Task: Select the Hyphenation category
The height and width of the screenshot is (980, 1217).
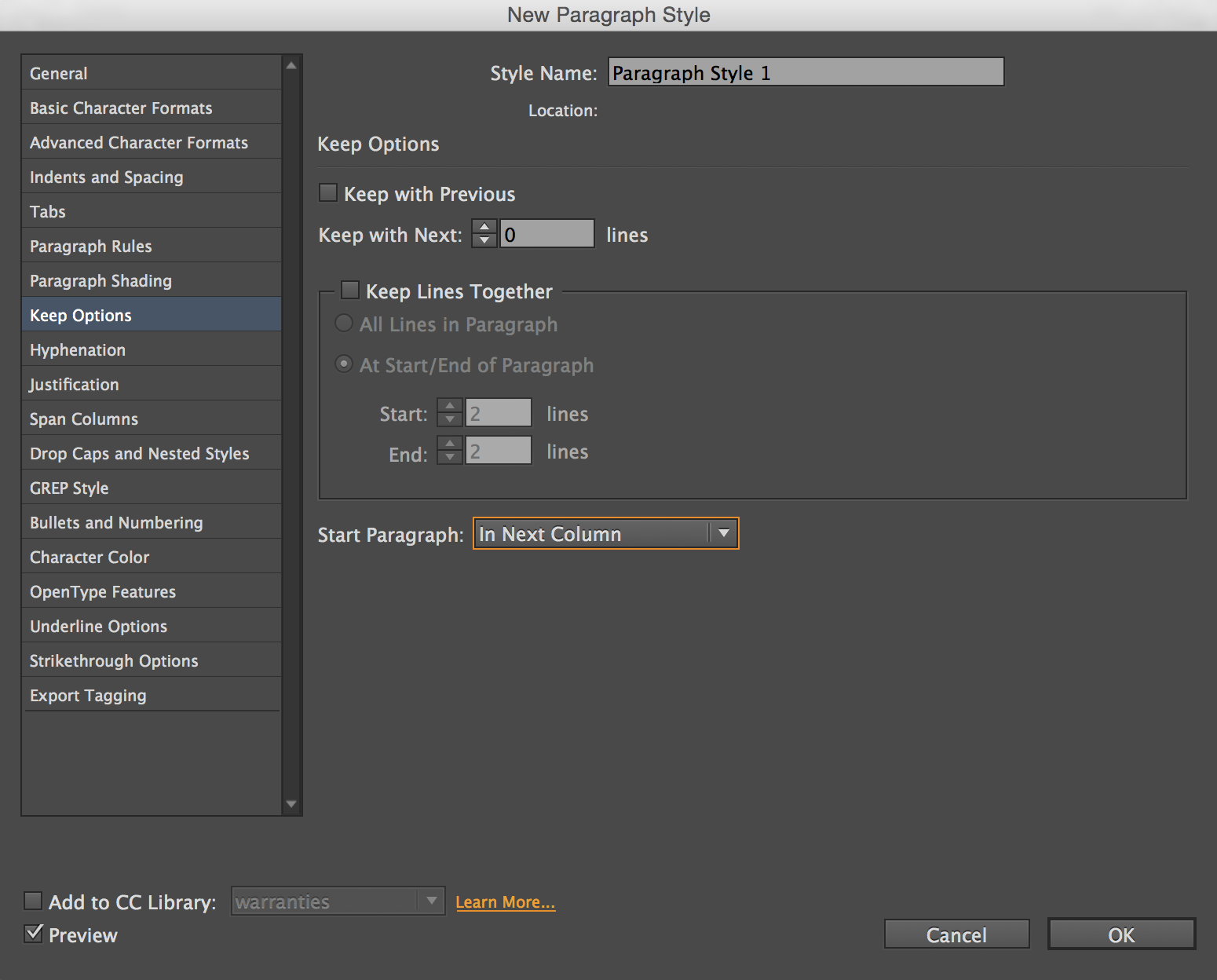Action: pos(78,350)
